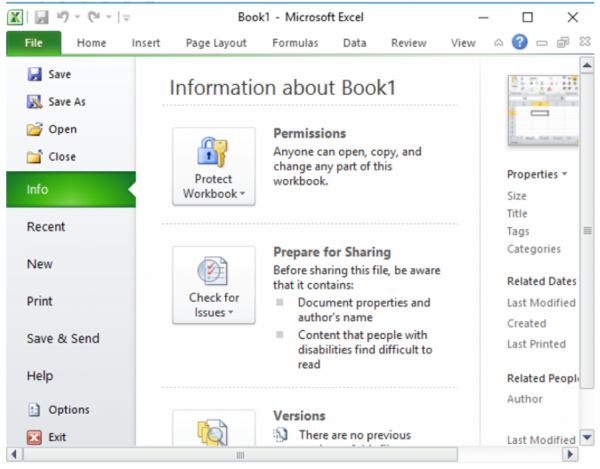Click the workbook preview thumbnail
Screen dimensions: 600x469
pos(543,110)
